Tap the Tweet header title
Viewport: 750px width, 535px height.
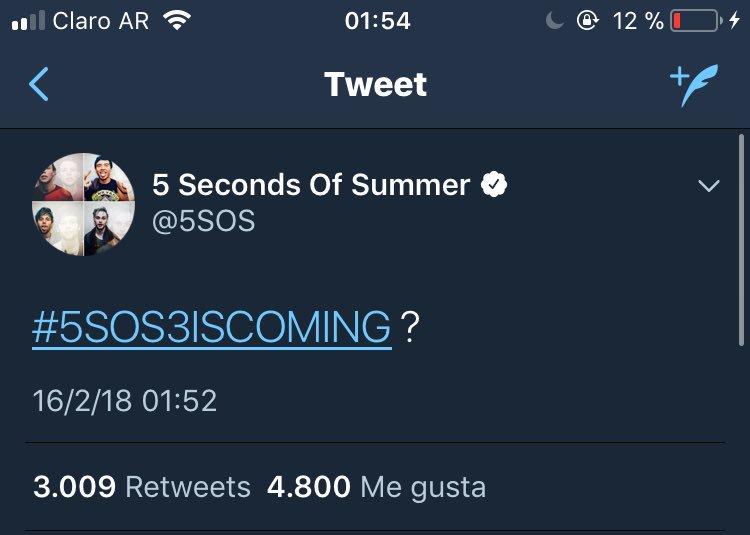(x=375, y=85)
